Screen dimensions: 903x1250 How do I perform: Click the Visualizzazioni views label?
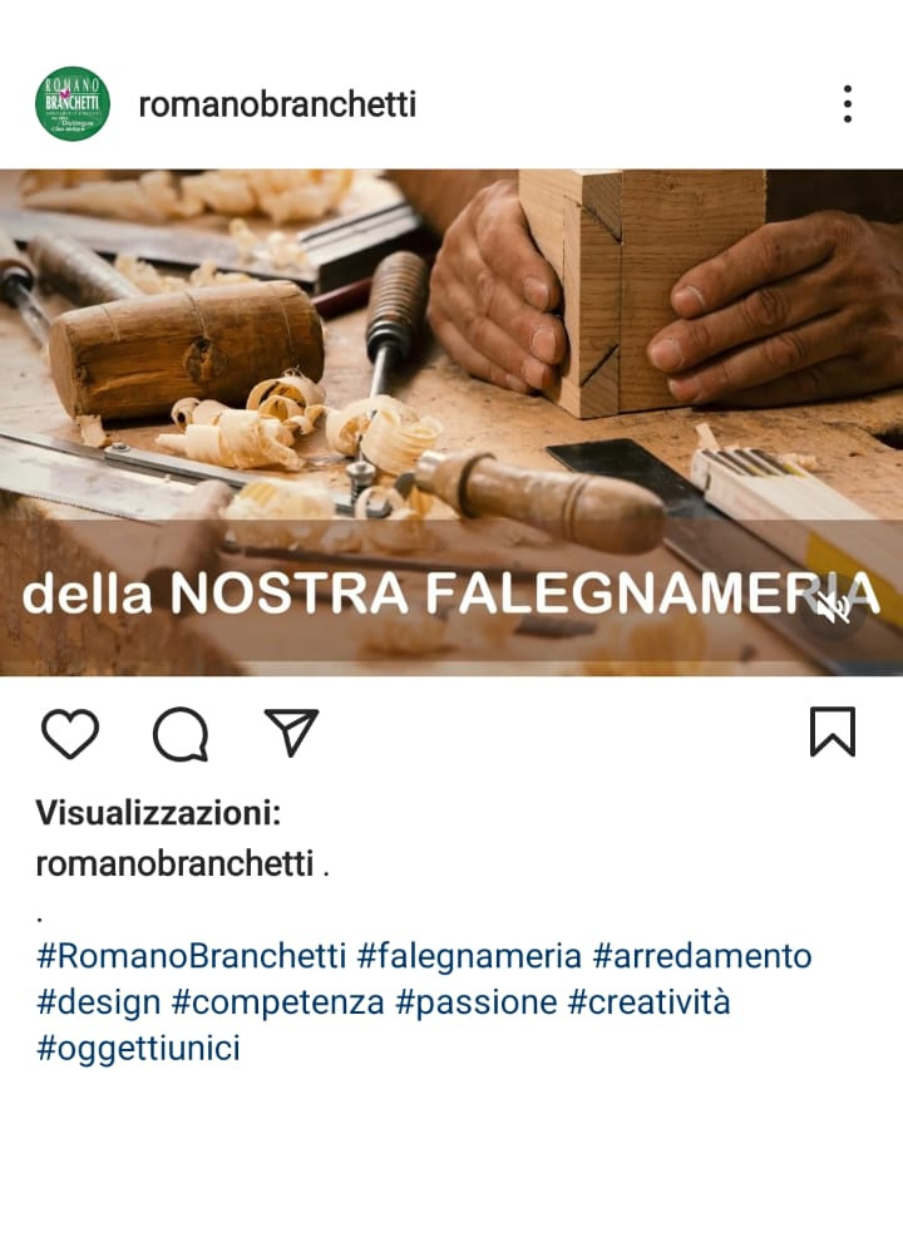(158, 814)
